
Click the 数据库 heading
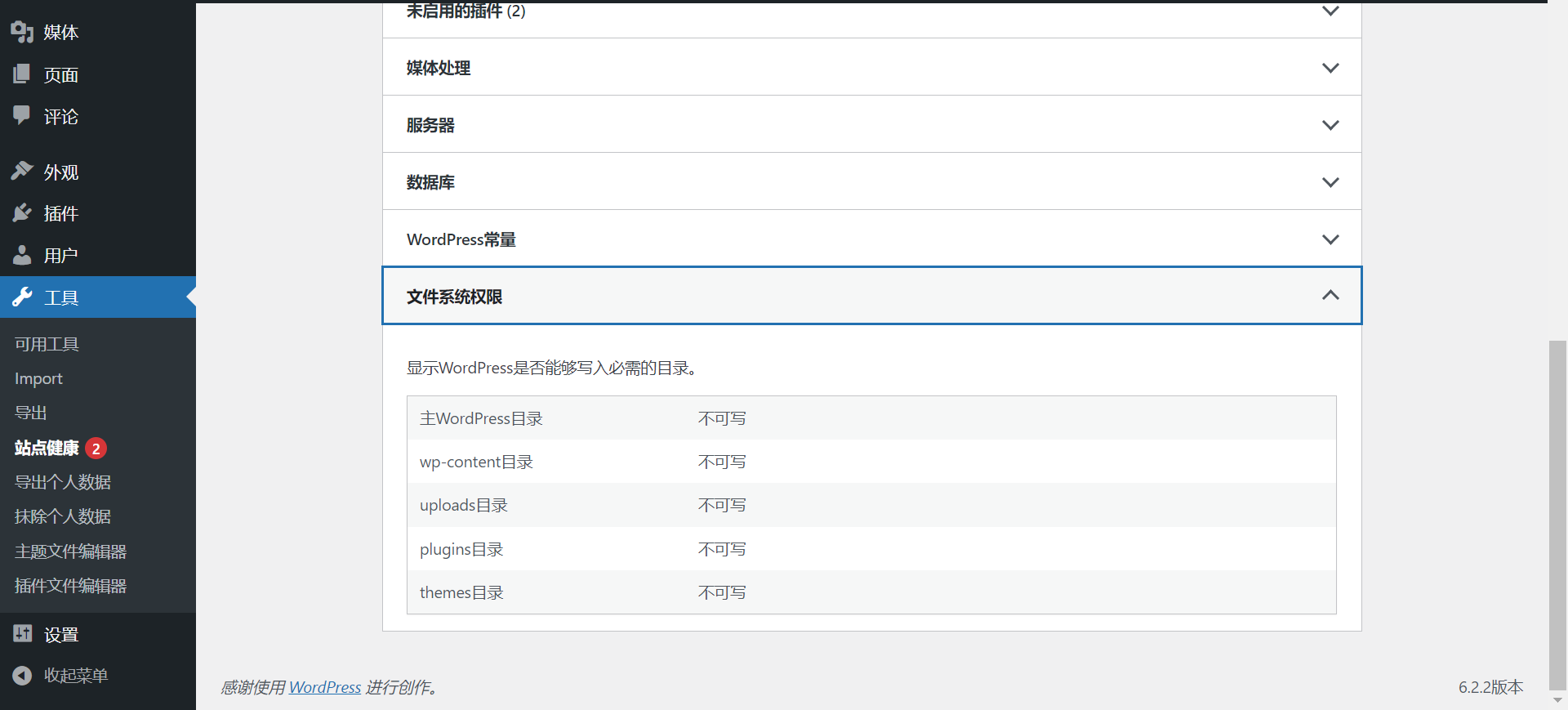click(430, 182)
